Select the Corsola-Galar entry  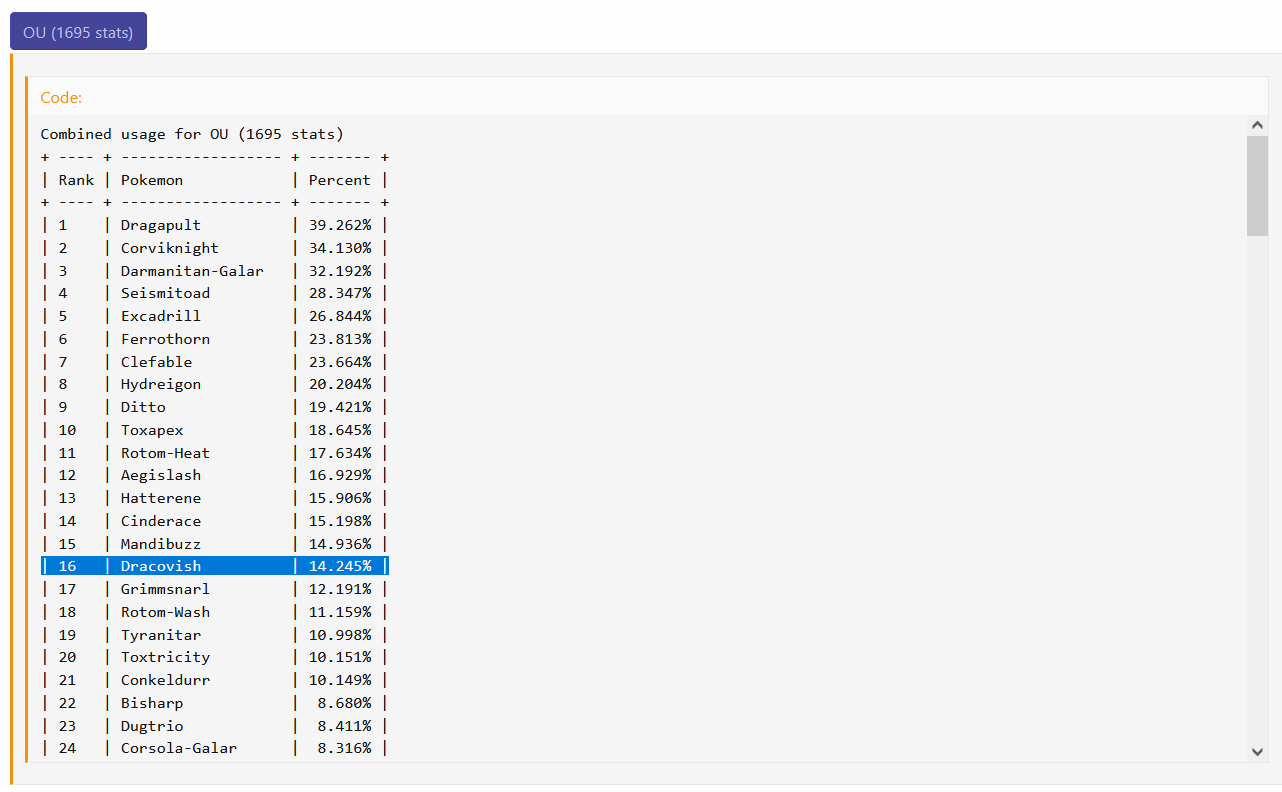[179, 748]
